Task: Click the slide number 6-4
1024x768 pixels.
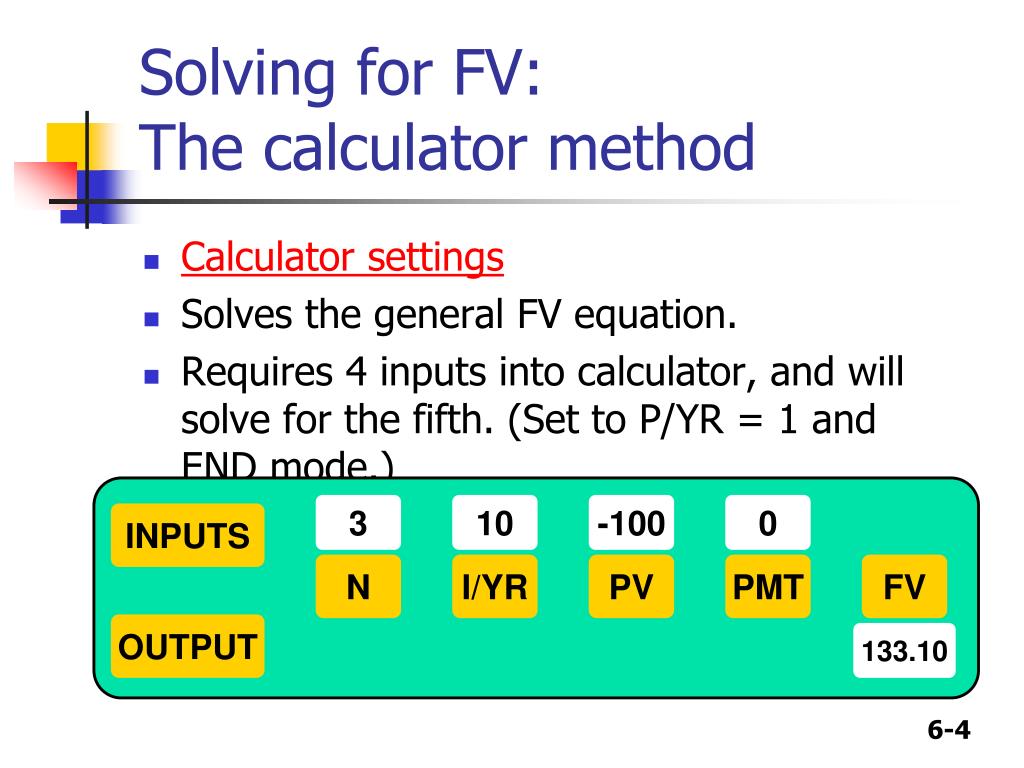Action: pyautogui.click(x=948, y=729)
